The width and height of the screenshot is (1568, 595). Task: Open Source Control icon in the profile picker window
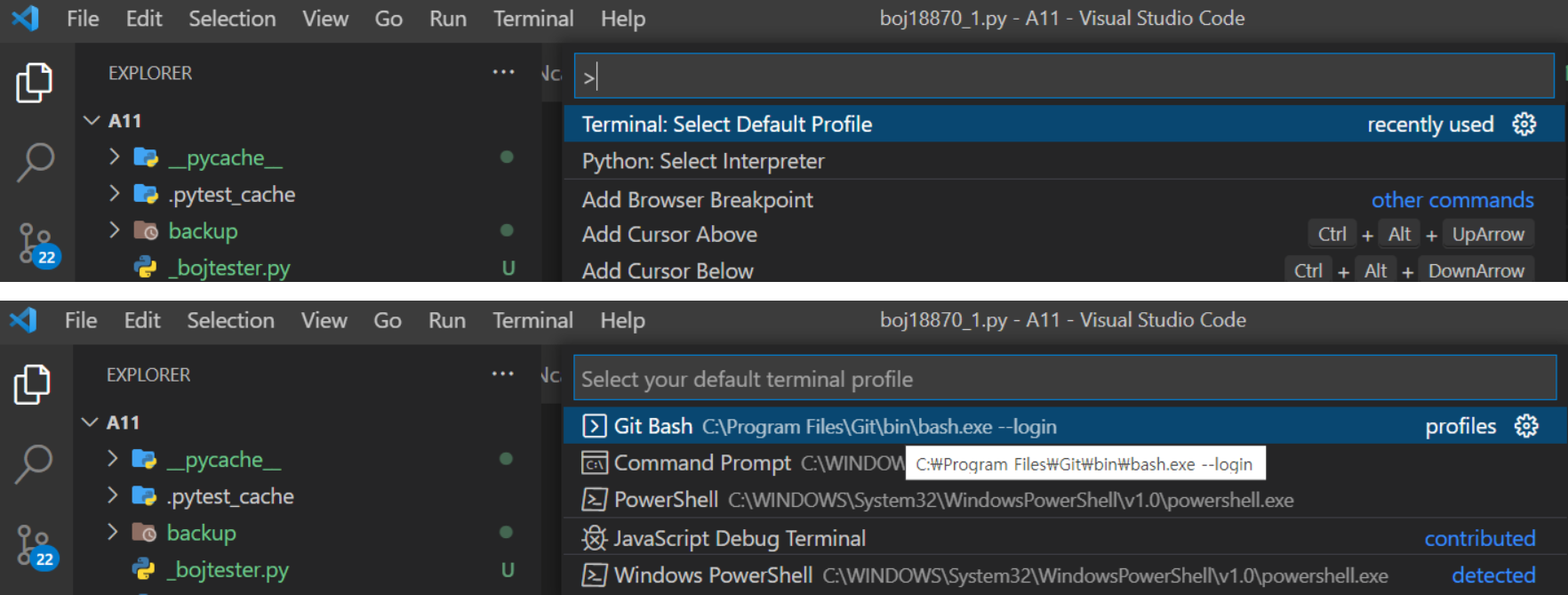pos(36,546)
